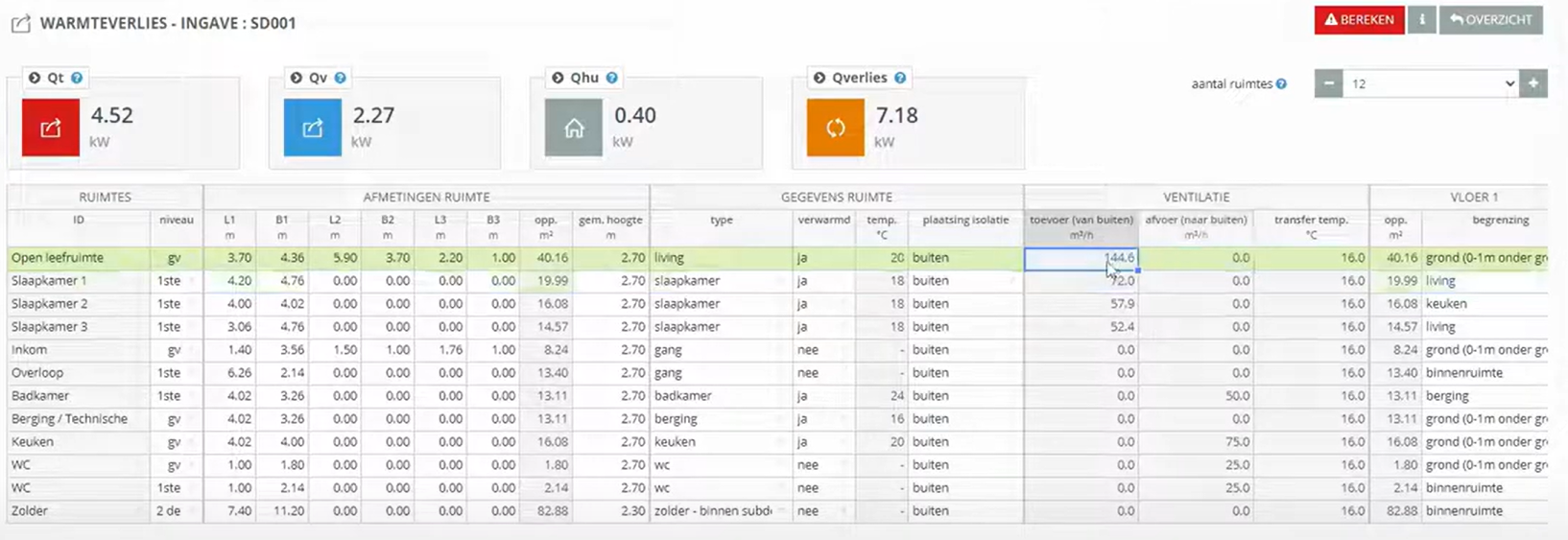Increase aantal ruimtes with plus button
The width and height of the screenshot is (1568, 540).
click(1532, 83)
